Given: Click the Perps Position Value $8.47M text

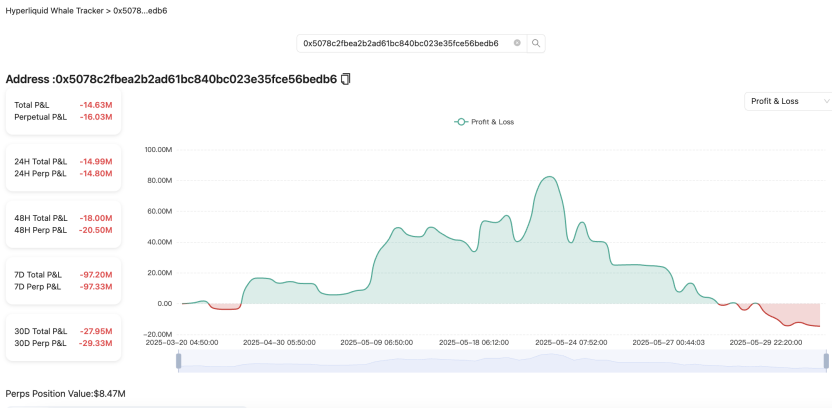Looking at the screenshot, I should 65,394.
